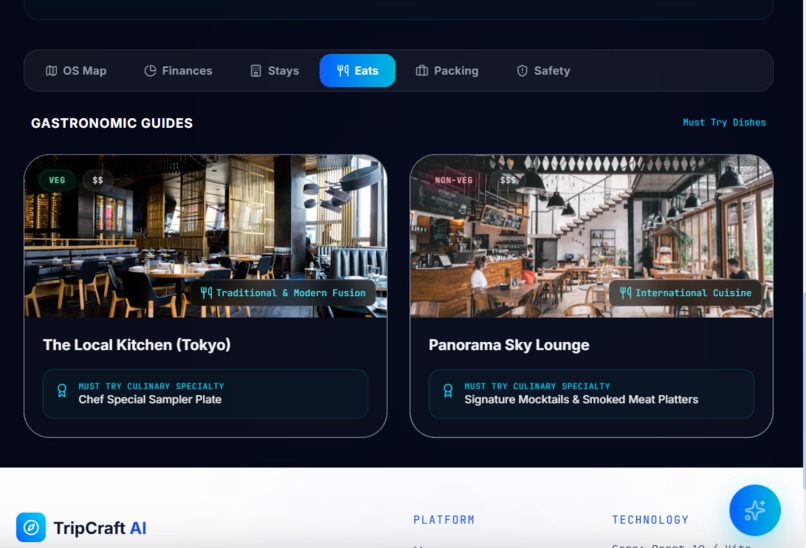Click the VEG badge on The Local Kitchen
Viewport: 806px width, 548px height.
(57, 180)
